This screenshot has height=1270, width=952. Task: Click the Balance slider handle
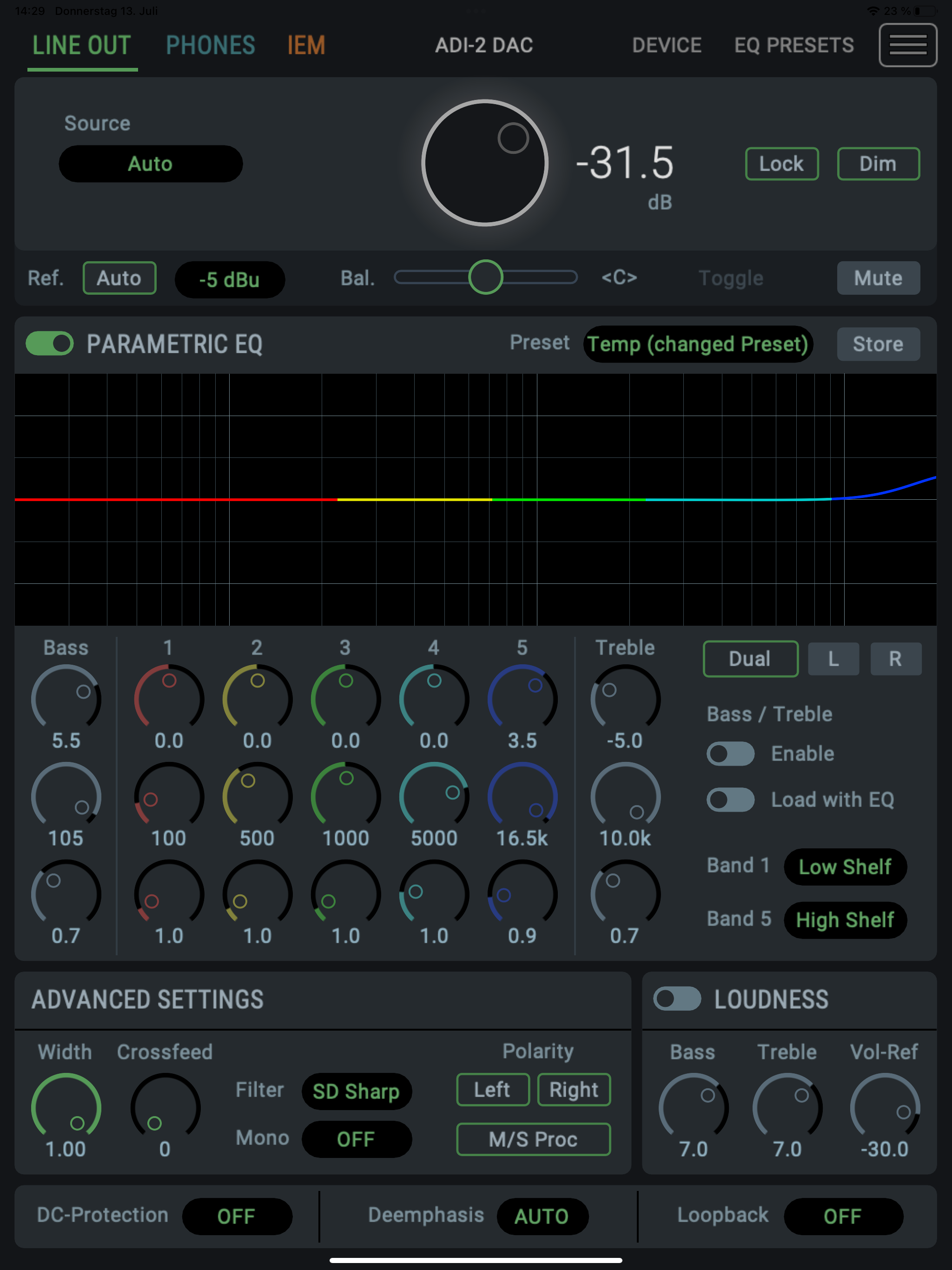tap(485, 278)
